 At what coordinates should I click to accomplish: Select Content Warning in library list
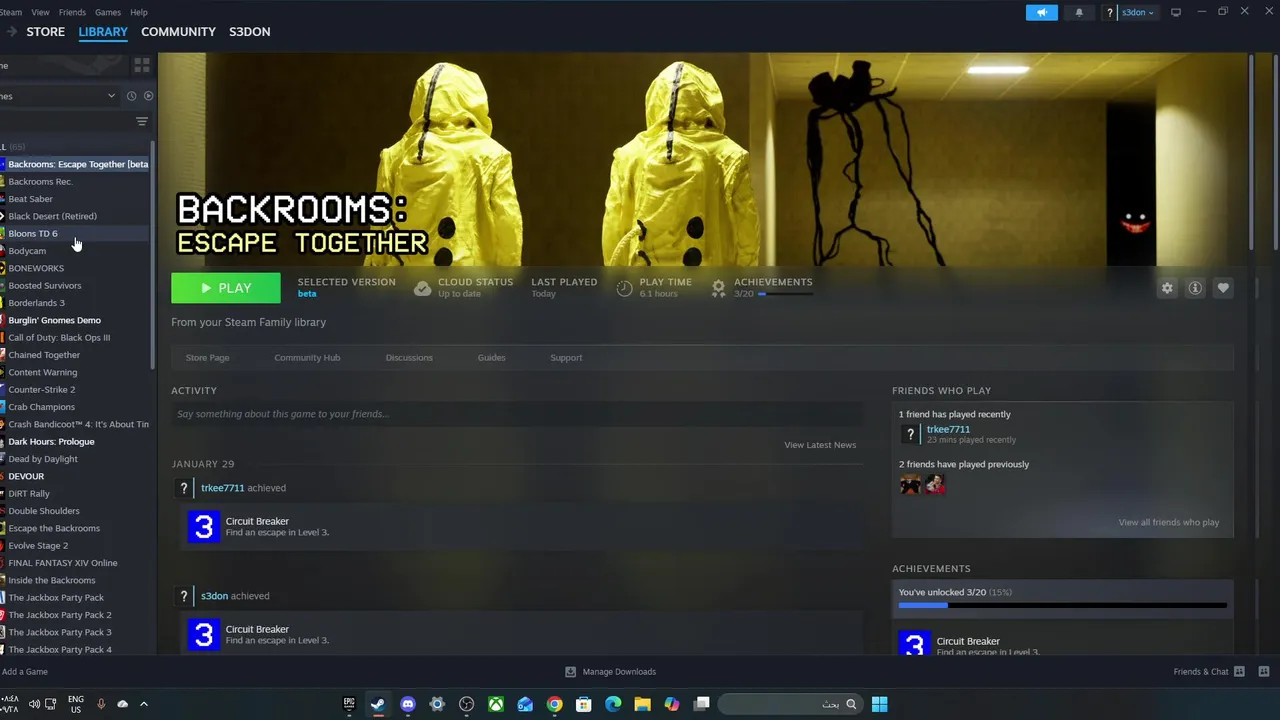point(42,372)
